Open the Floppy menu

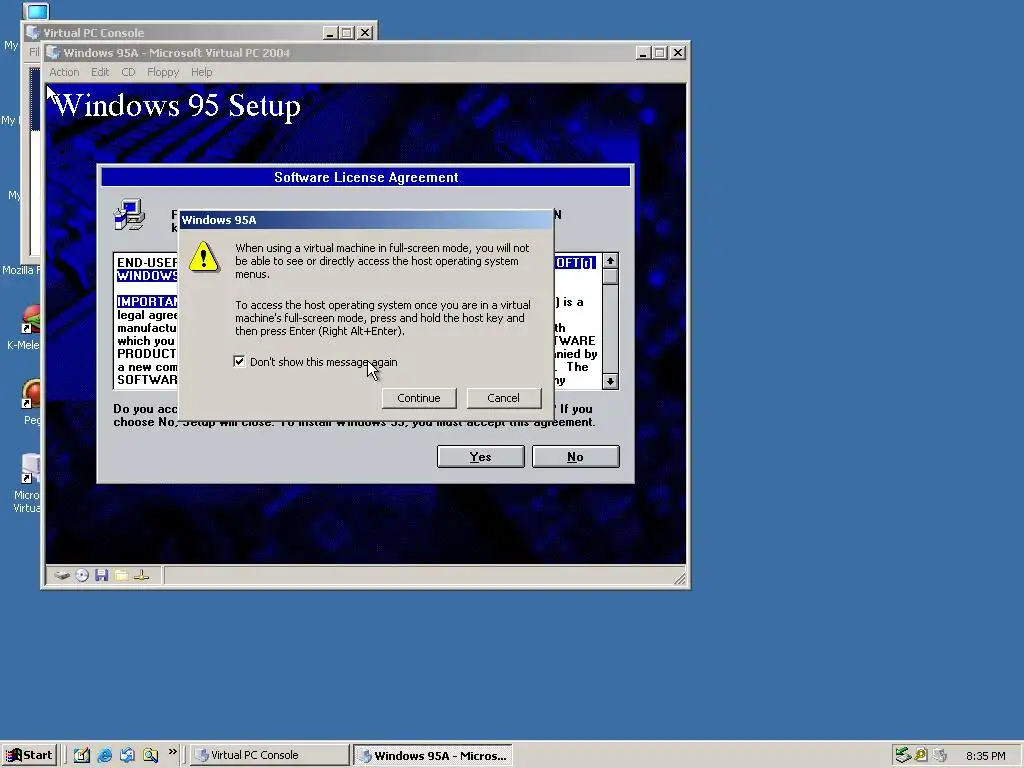click(163, 72)
